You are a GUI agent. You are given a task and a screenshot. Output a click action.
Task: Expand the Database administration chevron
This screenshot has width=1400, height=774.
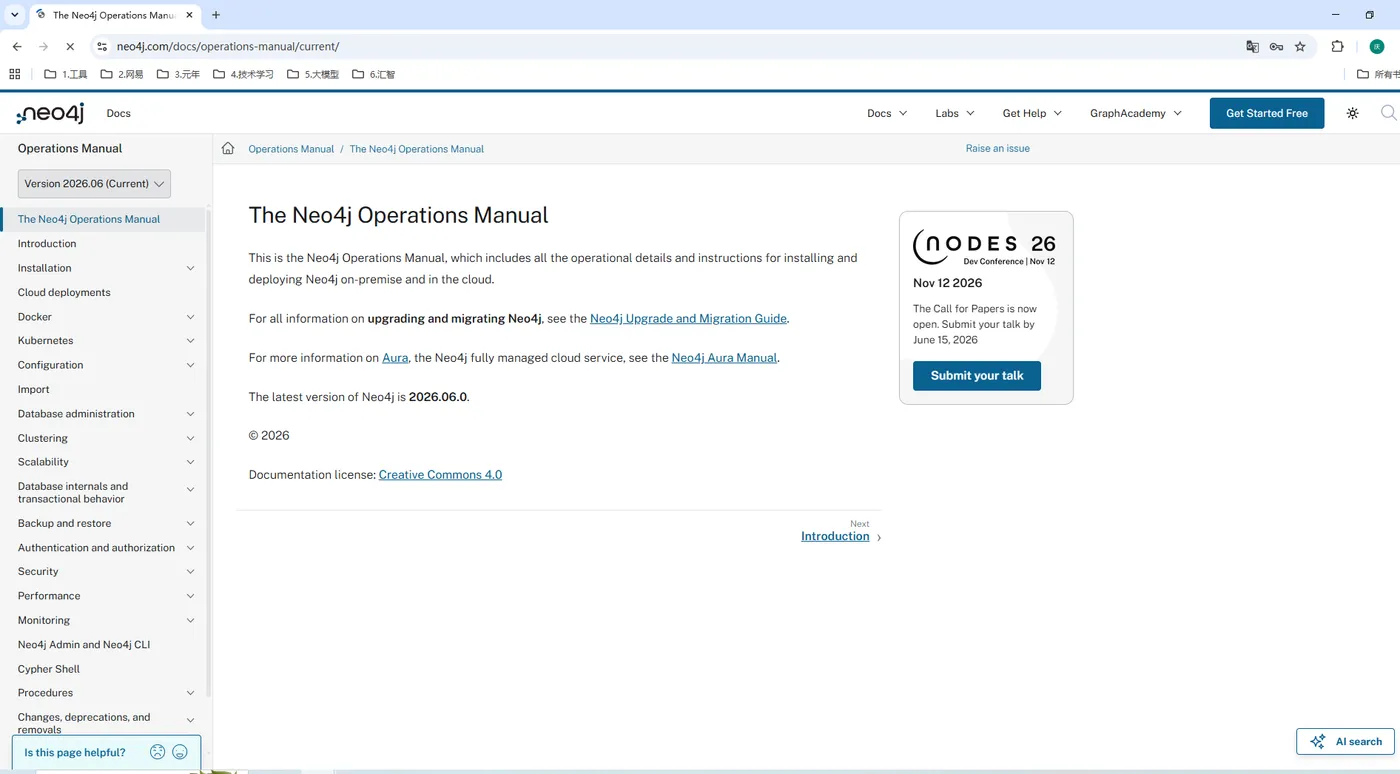191,414
